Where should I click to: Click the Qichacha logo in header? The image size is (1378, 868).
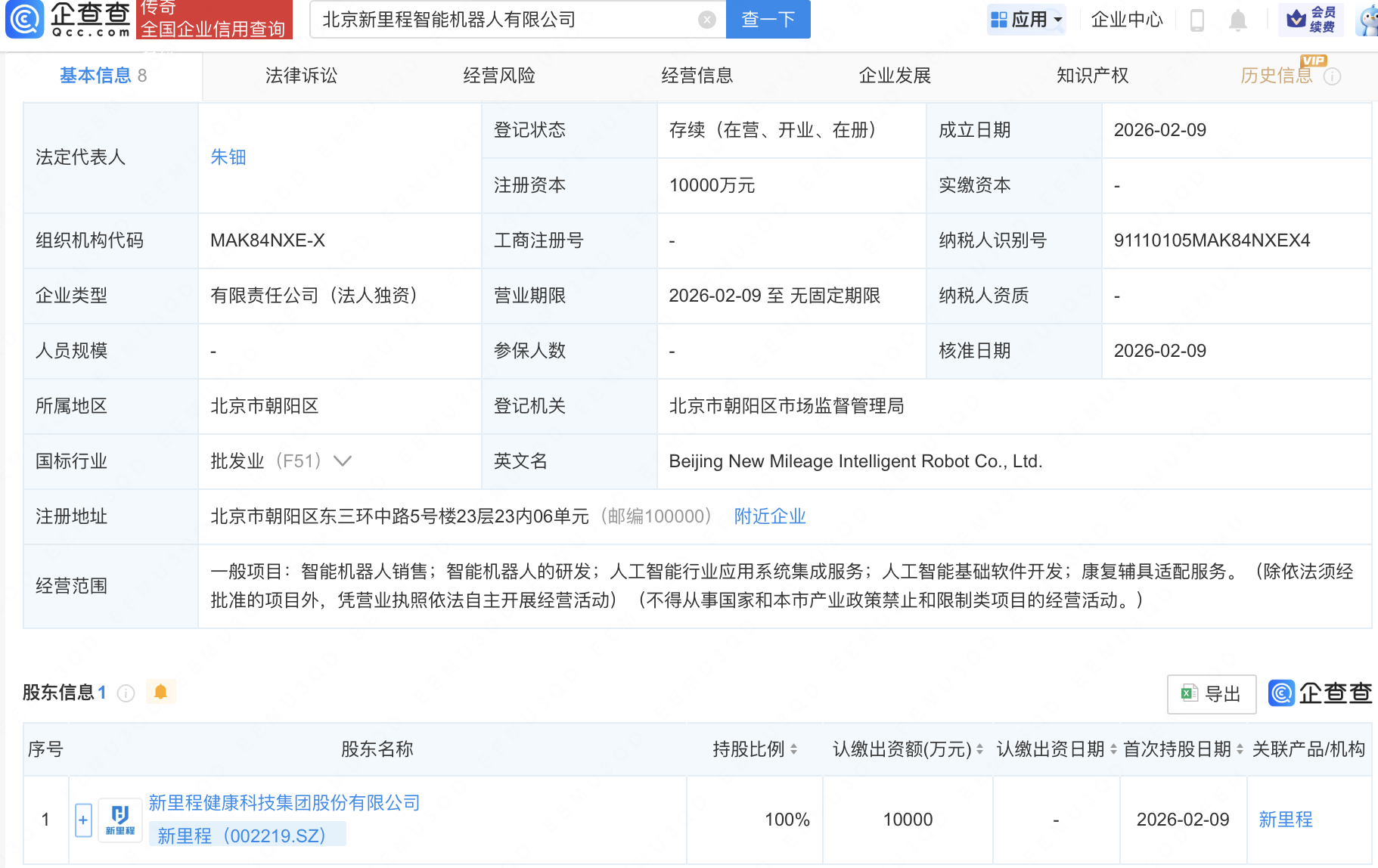click(68, 20)
